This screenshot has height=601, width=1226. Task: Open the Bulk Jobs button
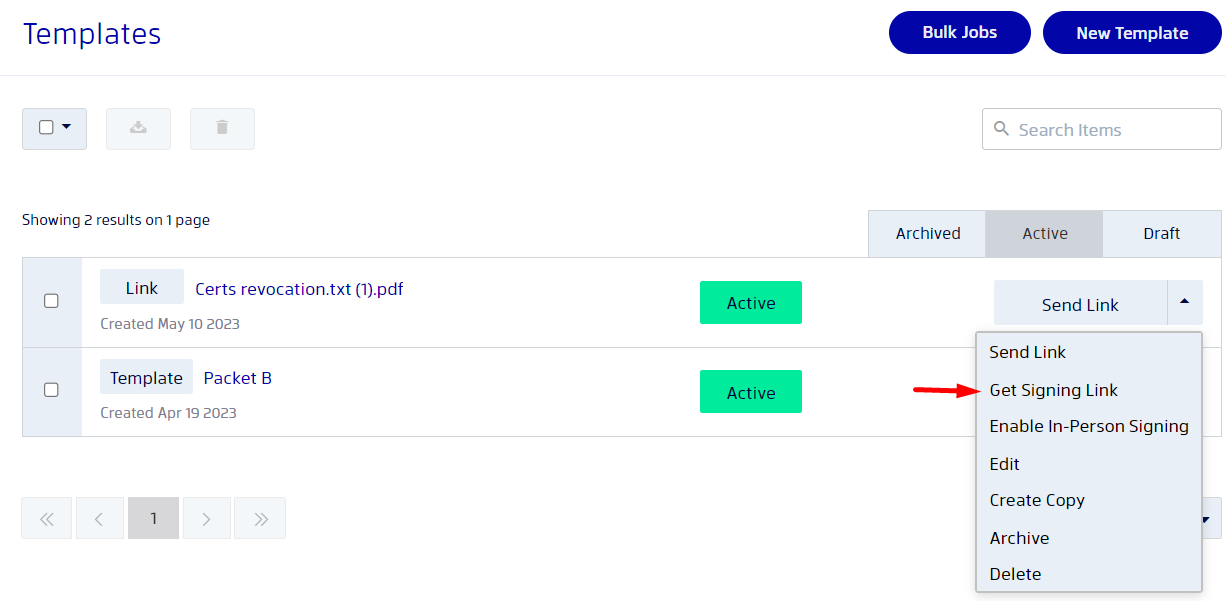click(960, 33)
